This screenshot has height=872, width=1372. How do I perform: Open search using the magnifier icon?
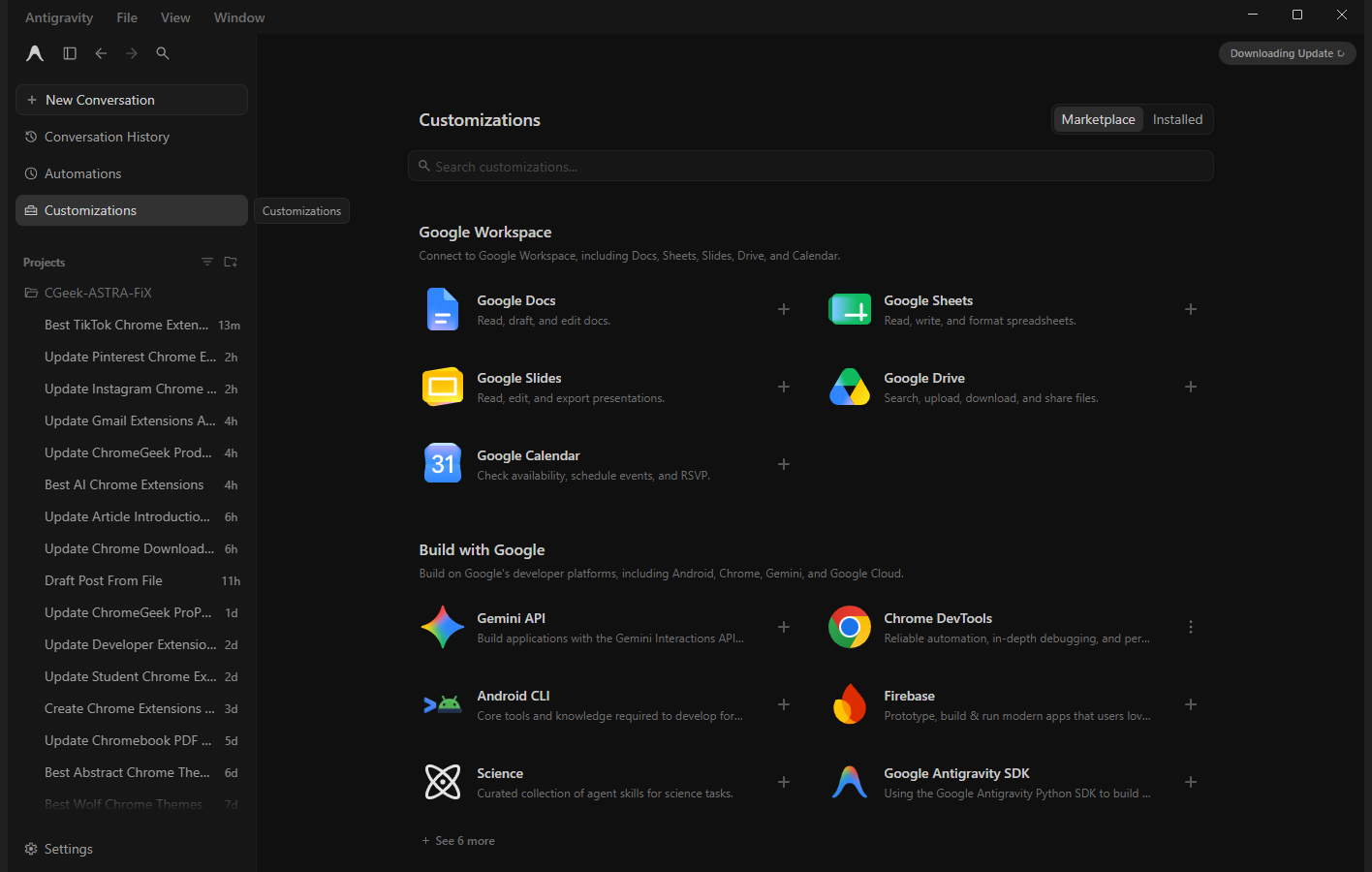click(163, 53)
